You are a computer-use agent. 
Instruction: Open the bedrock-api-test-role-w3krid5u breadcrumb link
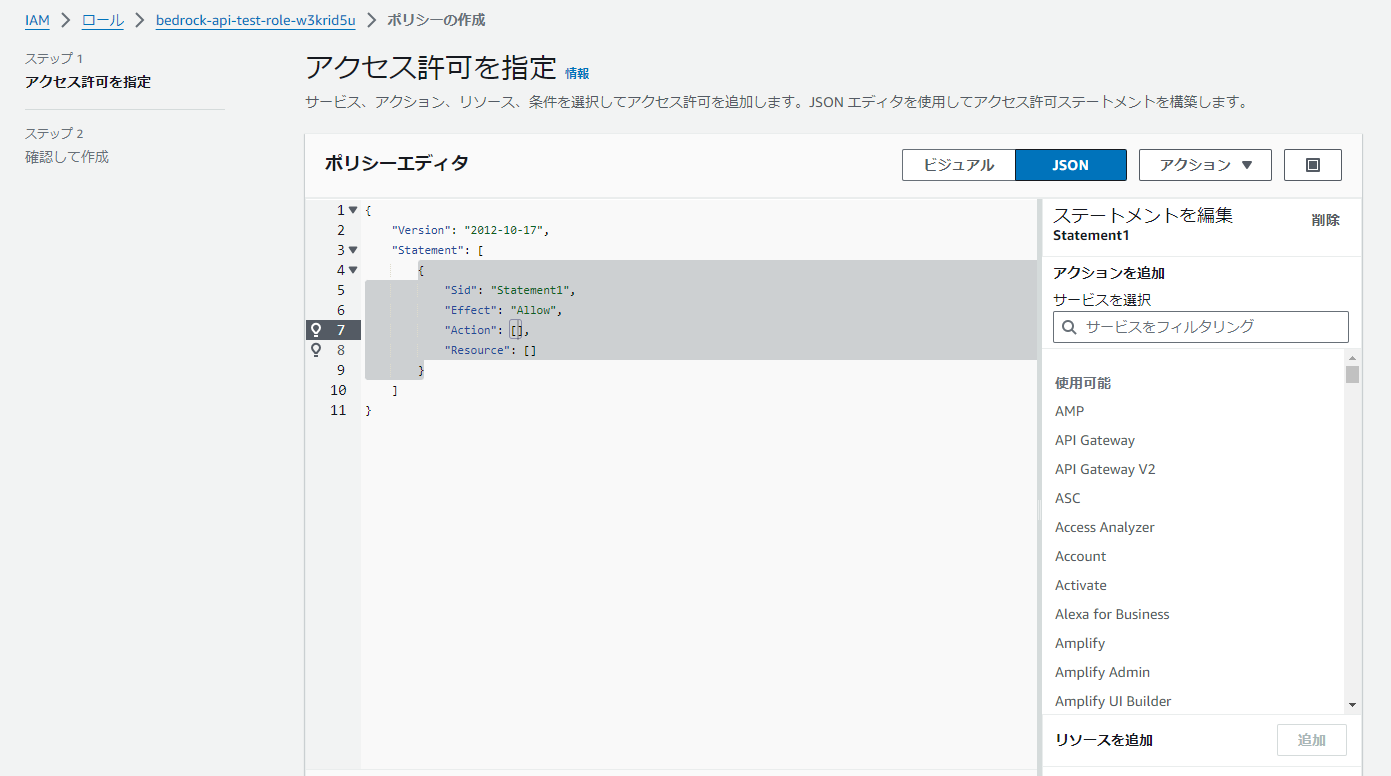(x=256, y=20)
